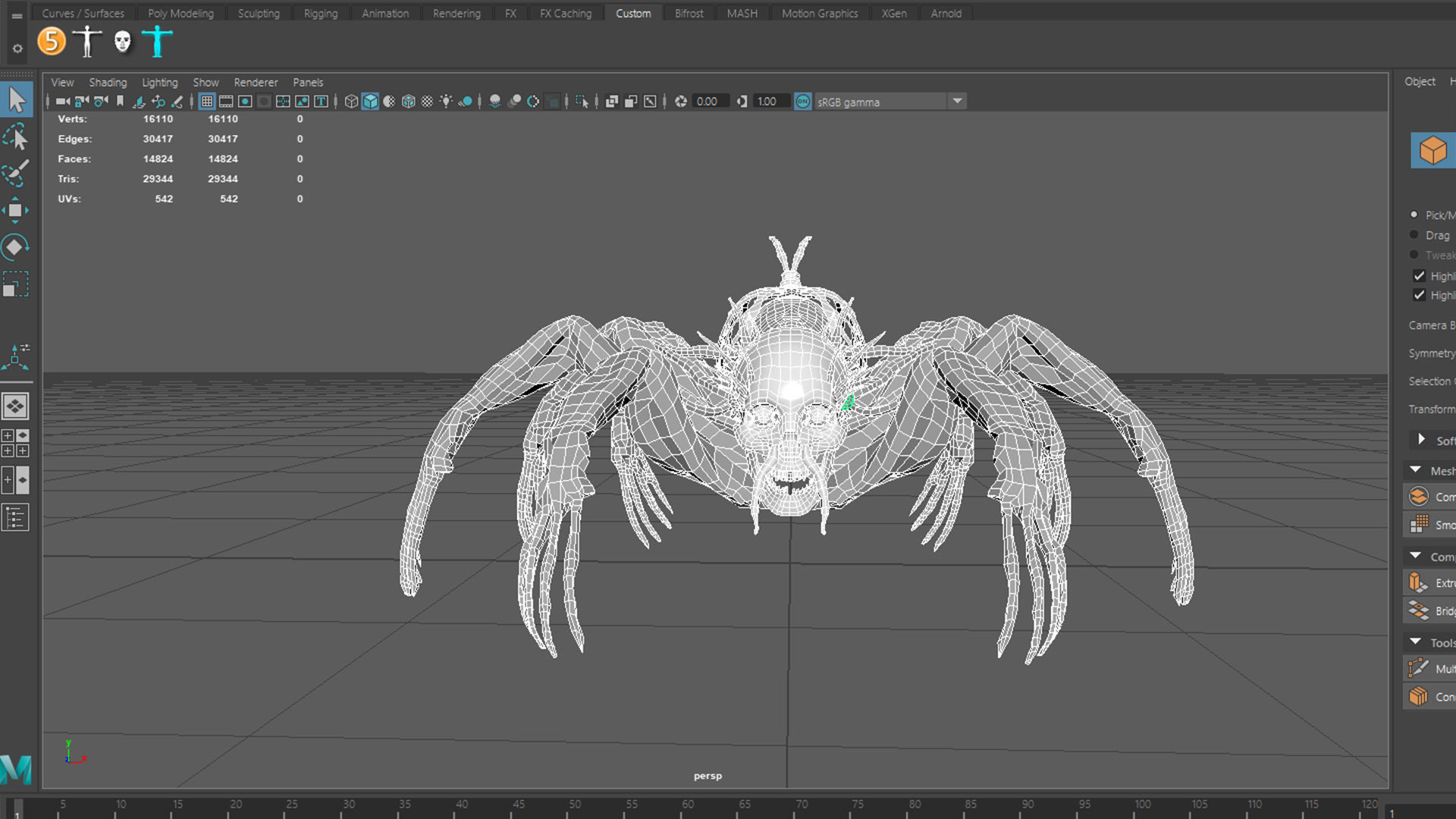Switch to the Arnold shelf tab
This screenshot has width=1456, height=819.
tap(946, 13)
